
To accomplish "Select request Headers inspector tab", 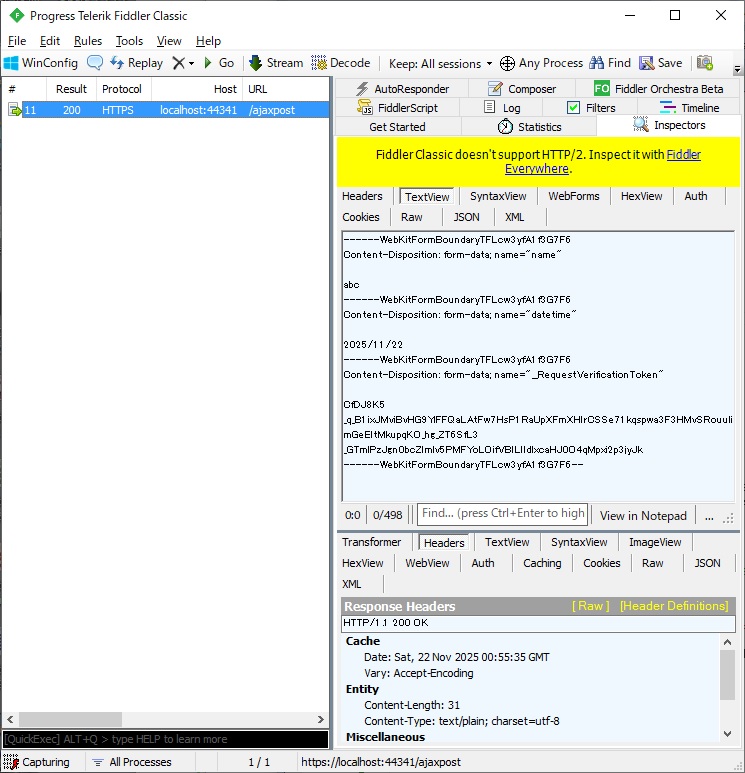I will (362, 196).
